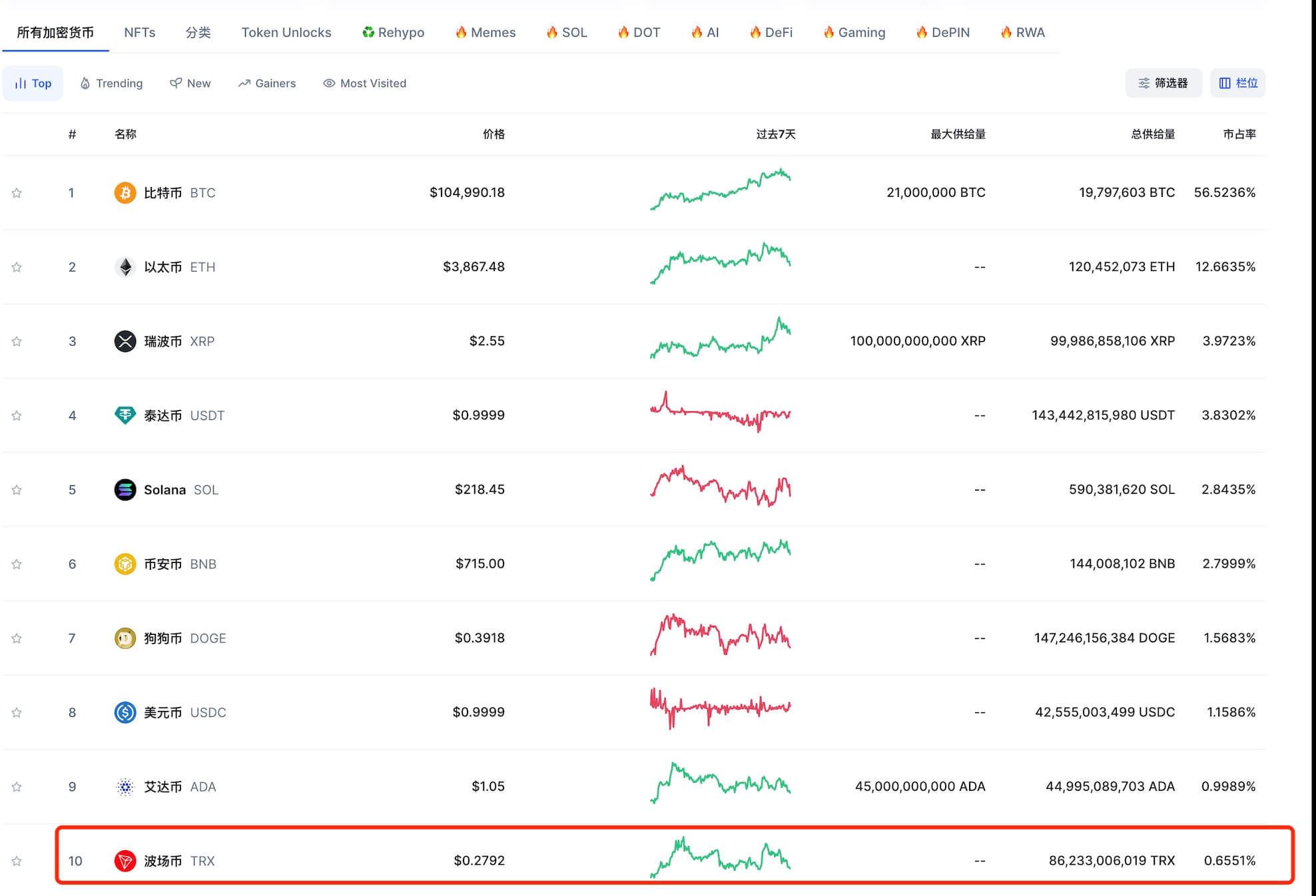Click the recycle icon beside Rehypo
The image size is (1316, 896).
coord(368,32)
